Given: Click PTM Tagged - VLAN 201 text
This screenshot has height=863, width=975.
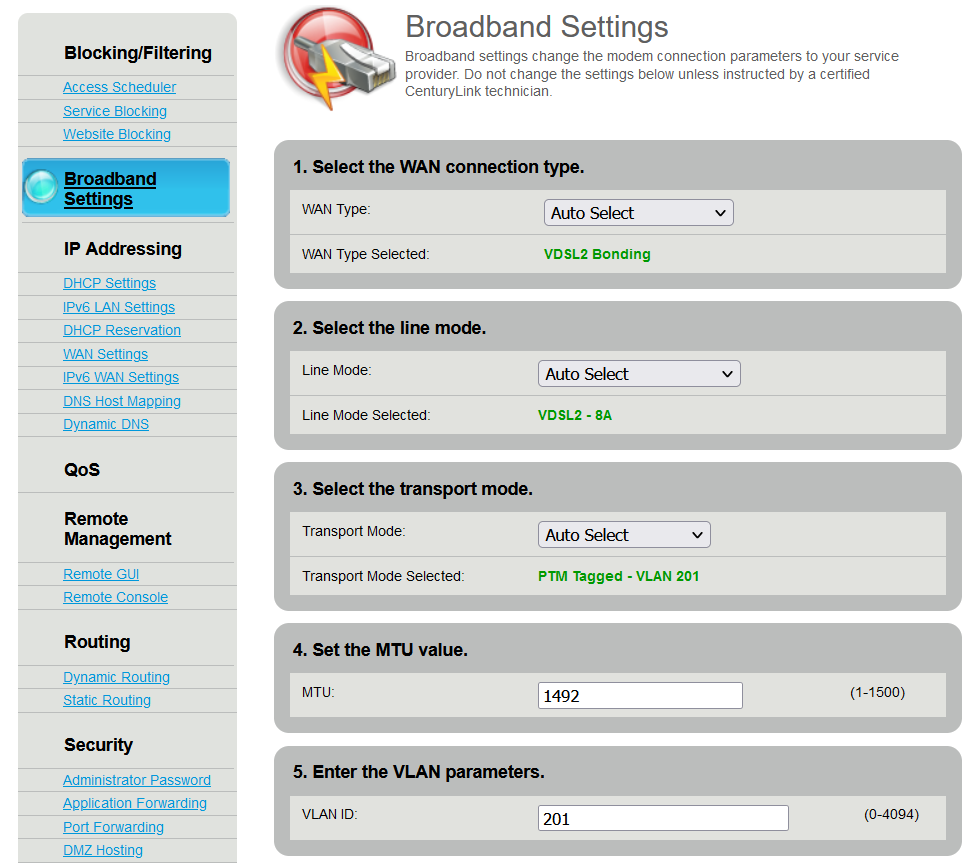Looking at the screenshot, I should tap(619, 576).
